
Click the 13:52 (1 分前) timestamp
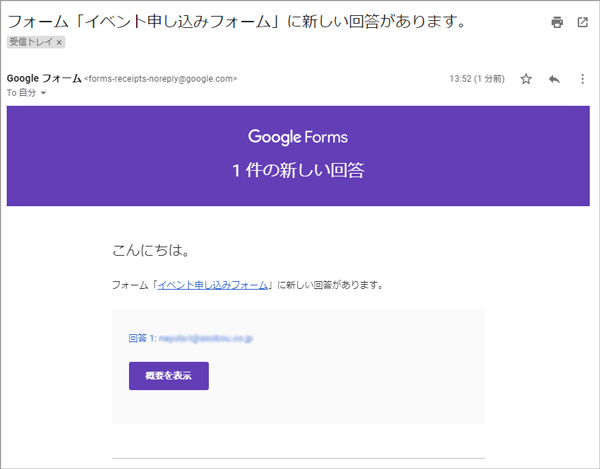click(x=477, y=79)
